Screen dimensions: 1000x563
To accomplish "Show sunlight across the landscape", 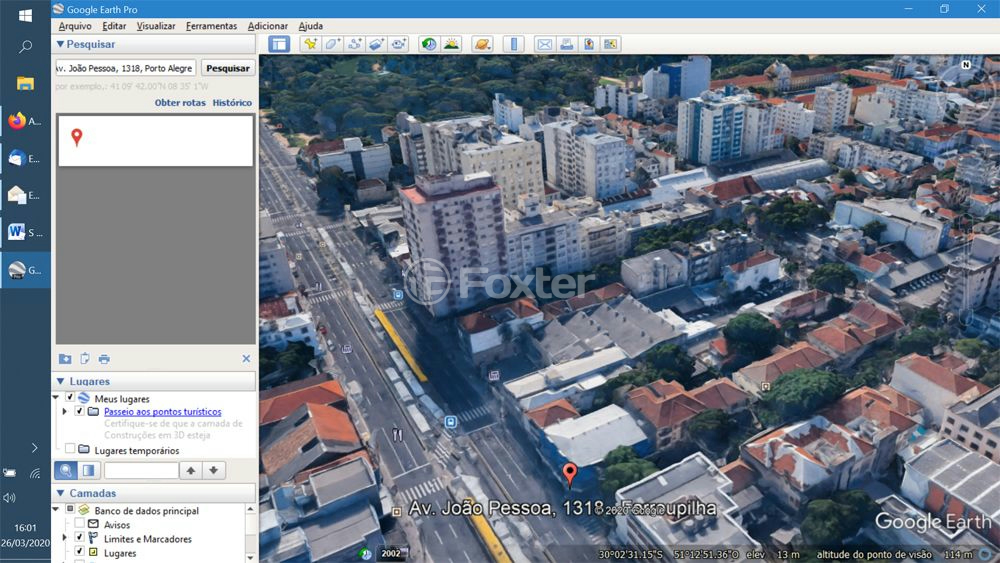I will pos(452,44).
